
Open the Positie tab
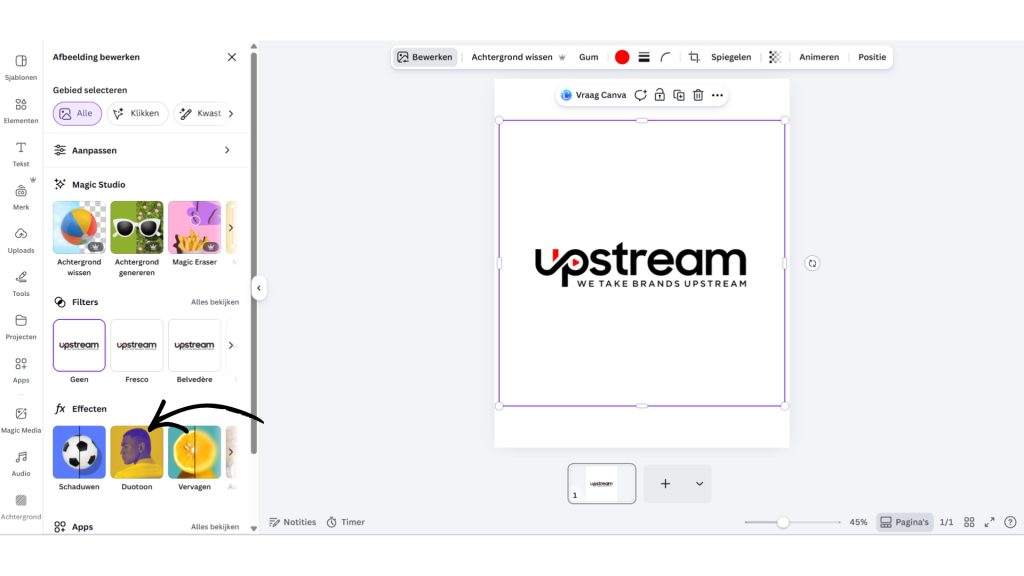tap(872, 57)
